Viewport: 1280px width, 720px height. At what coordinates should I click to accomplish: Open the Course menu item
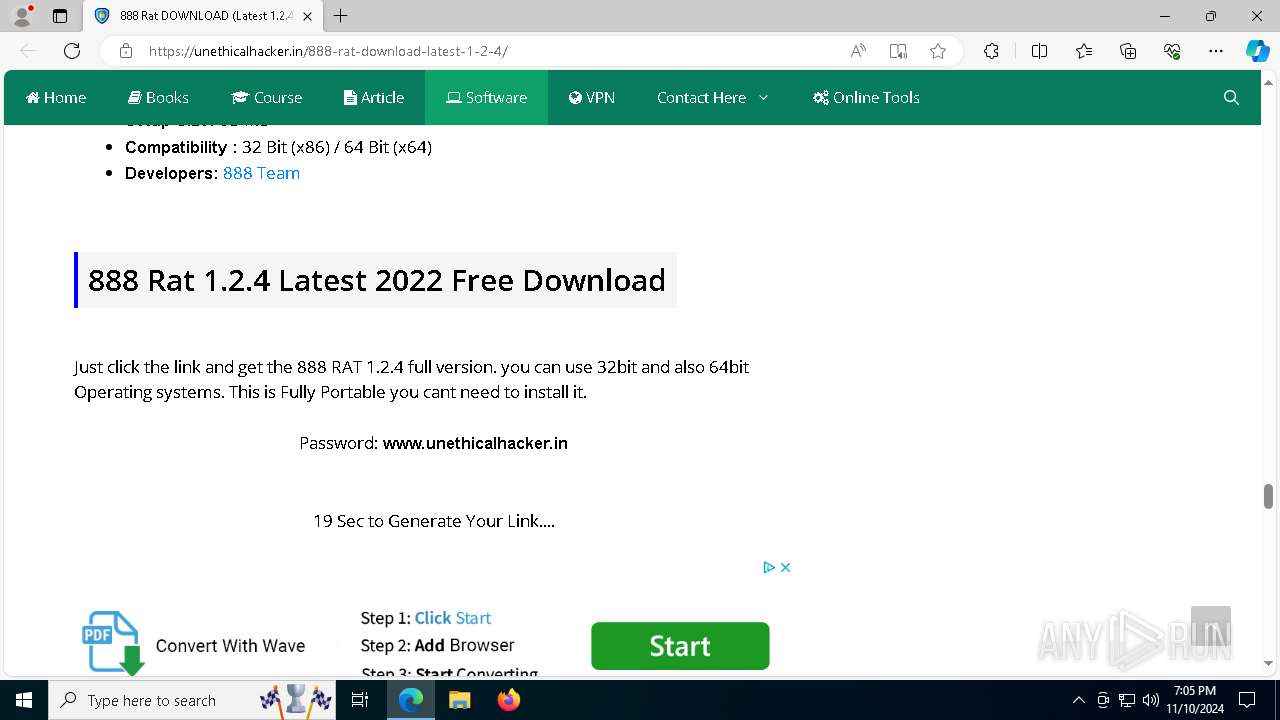point(266,97)
